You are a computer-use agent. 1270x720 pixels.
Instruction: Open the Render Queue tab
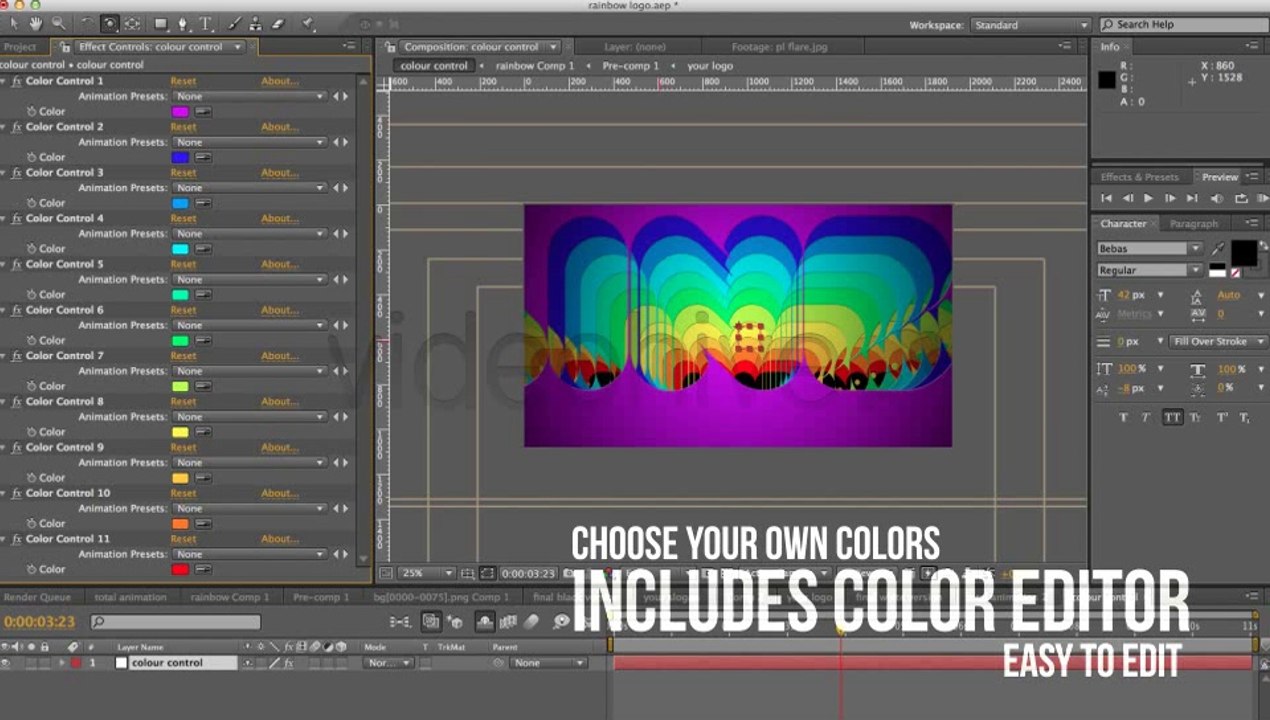(x=37, y=597)
